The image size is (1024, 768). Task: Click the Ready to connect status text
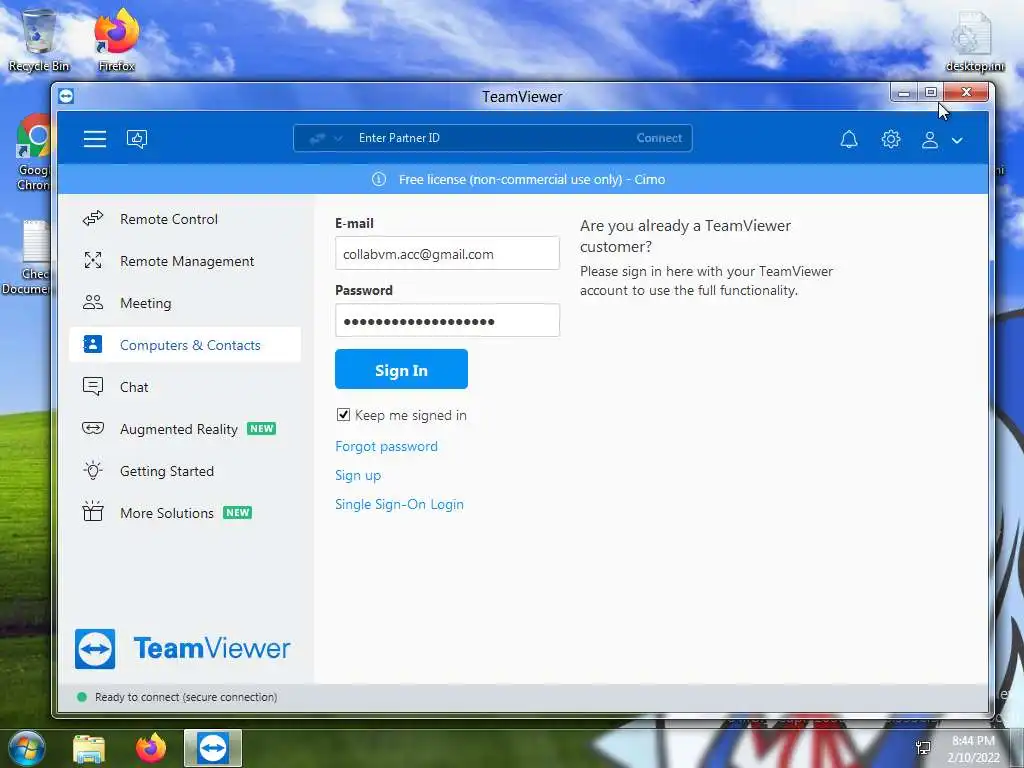tap(186, 697)
